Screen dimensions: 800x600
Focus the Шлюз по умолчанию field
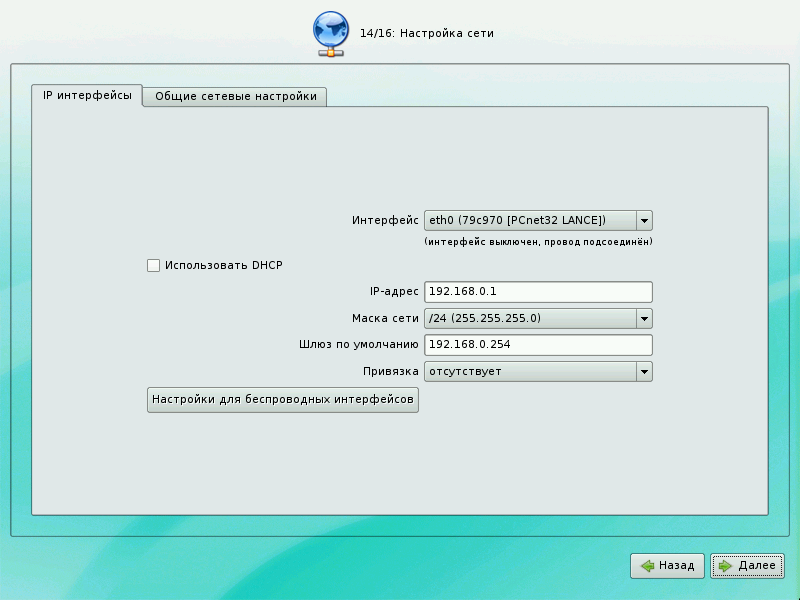(x=538, y=345)
